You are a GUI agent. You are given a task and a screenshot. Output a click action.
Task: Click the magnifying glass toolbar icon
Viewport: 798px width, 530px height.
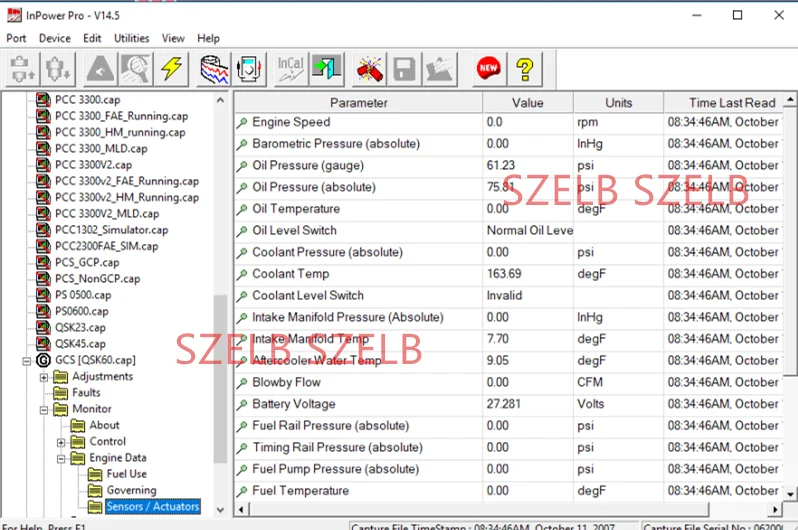point(136,68)
